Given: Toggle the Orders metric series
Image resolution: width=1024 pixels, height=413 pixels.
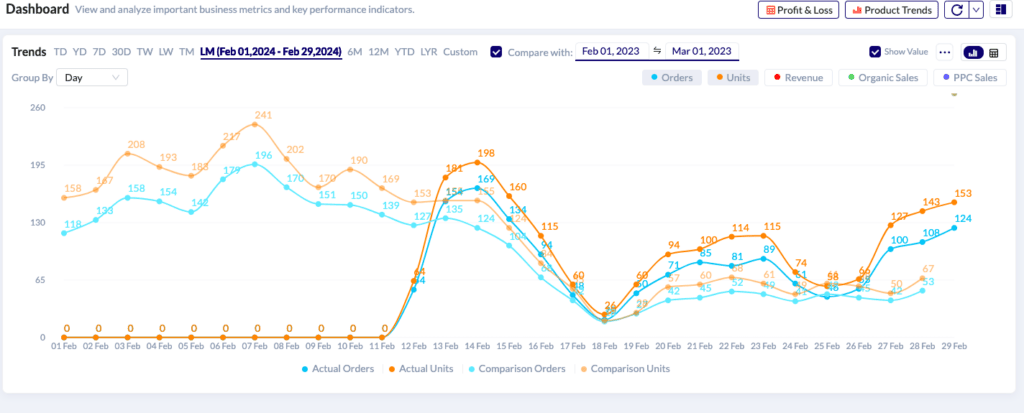Looking at the screenshot, I should 671,77.
